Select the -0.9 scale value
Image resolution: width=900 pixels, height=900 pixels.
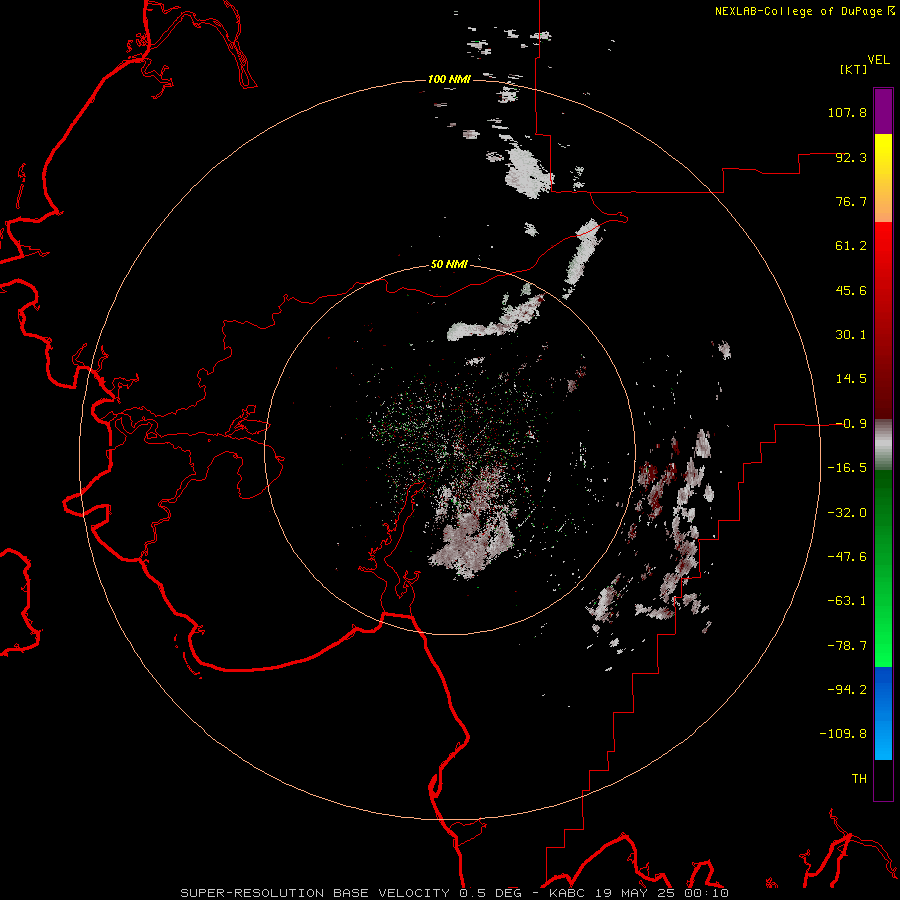click(851, 424)
